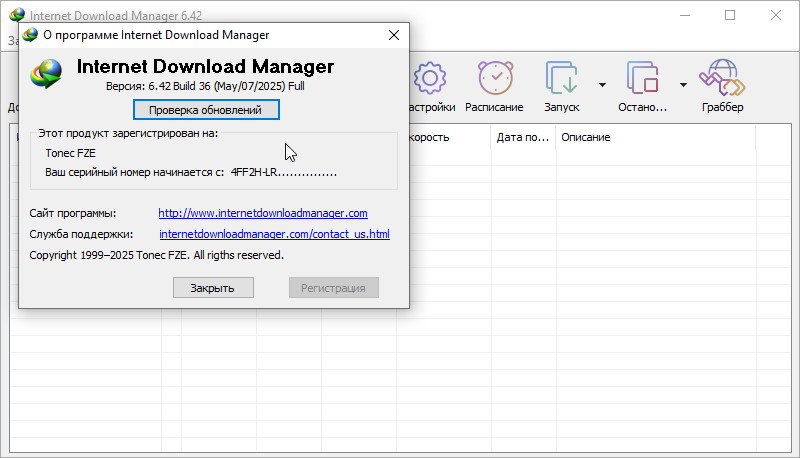
Task: Sort by Описание column header
Action: coord(586,137)
